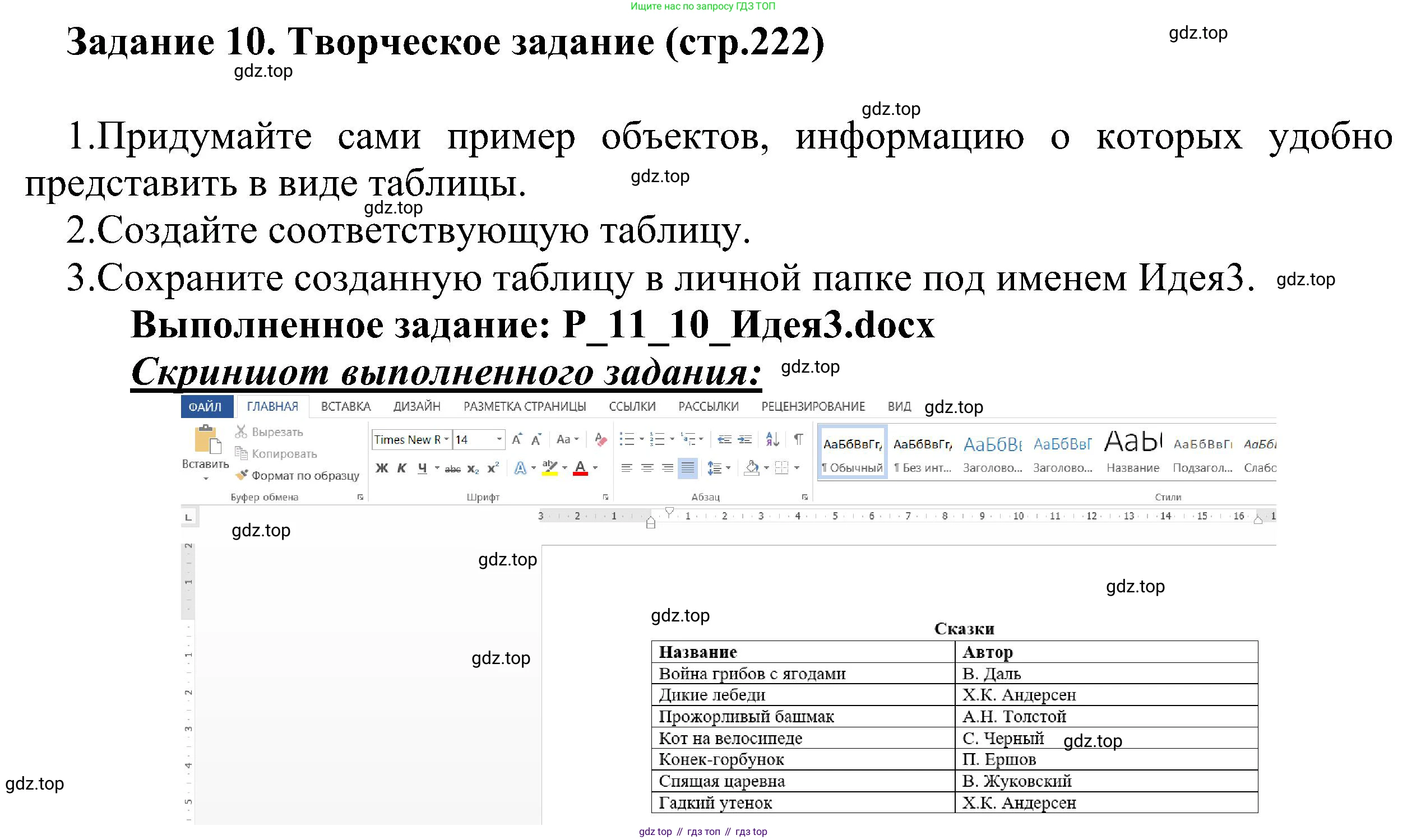Viewport: 1407px width, 840px height.
Task: Apply yellow text highlight color
Action: pyautogui.click(x=549, y=468)
